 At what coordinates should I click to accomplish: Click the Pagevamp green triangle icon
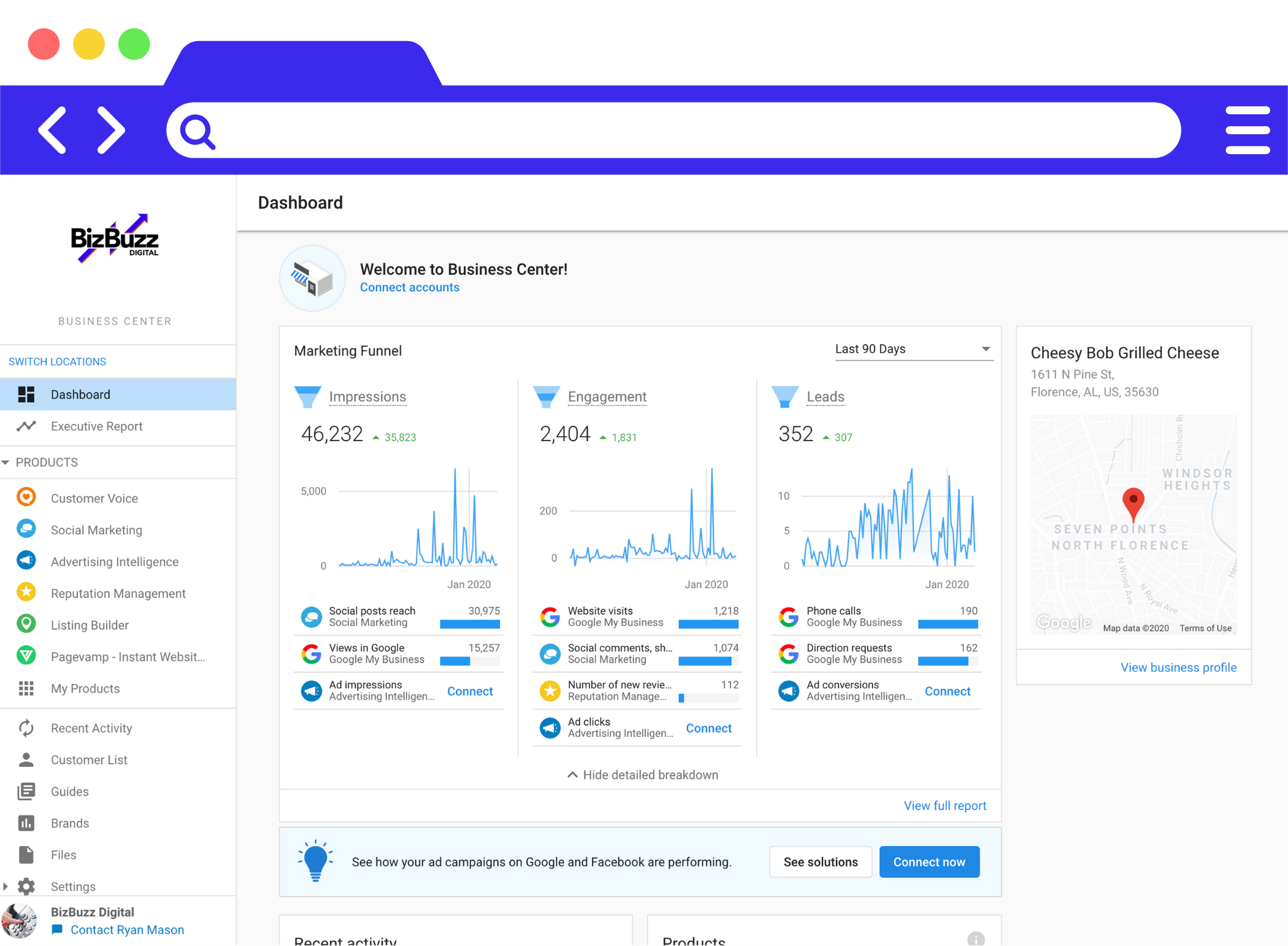26,656
